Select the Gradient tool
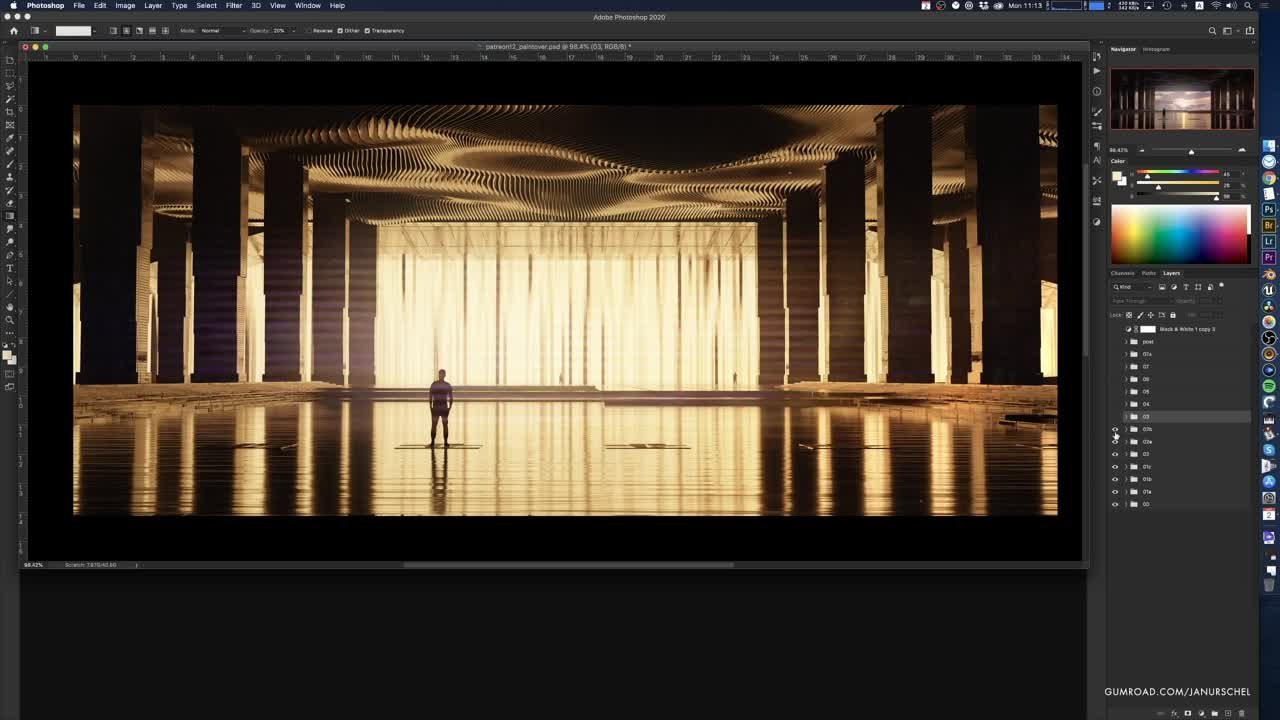Screen dimensions: 1280x720 [x=9, y=215]
